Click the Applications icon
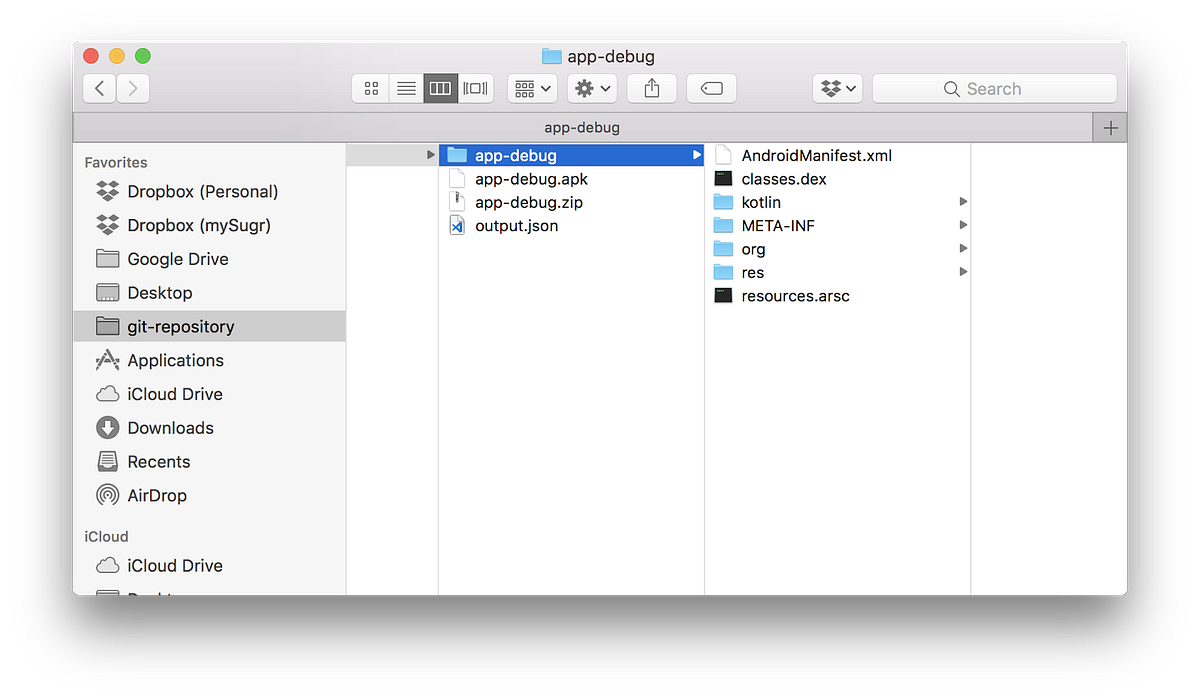Viewport: 1200px width, 699px height. coord(107,360)
